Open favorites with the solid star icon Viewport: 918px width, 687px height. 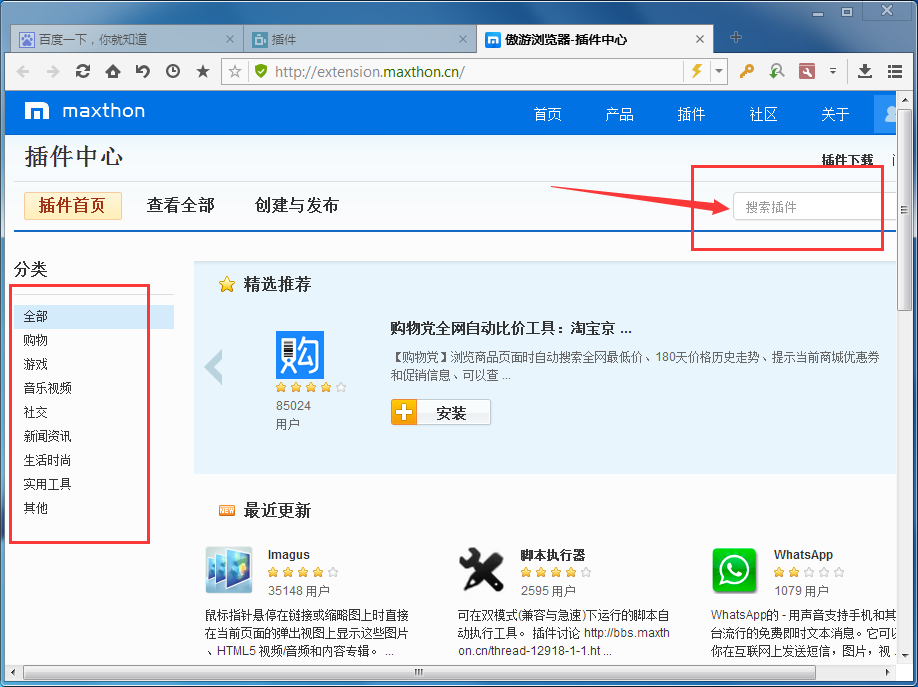pyautogui.click(x=203, y=71)
